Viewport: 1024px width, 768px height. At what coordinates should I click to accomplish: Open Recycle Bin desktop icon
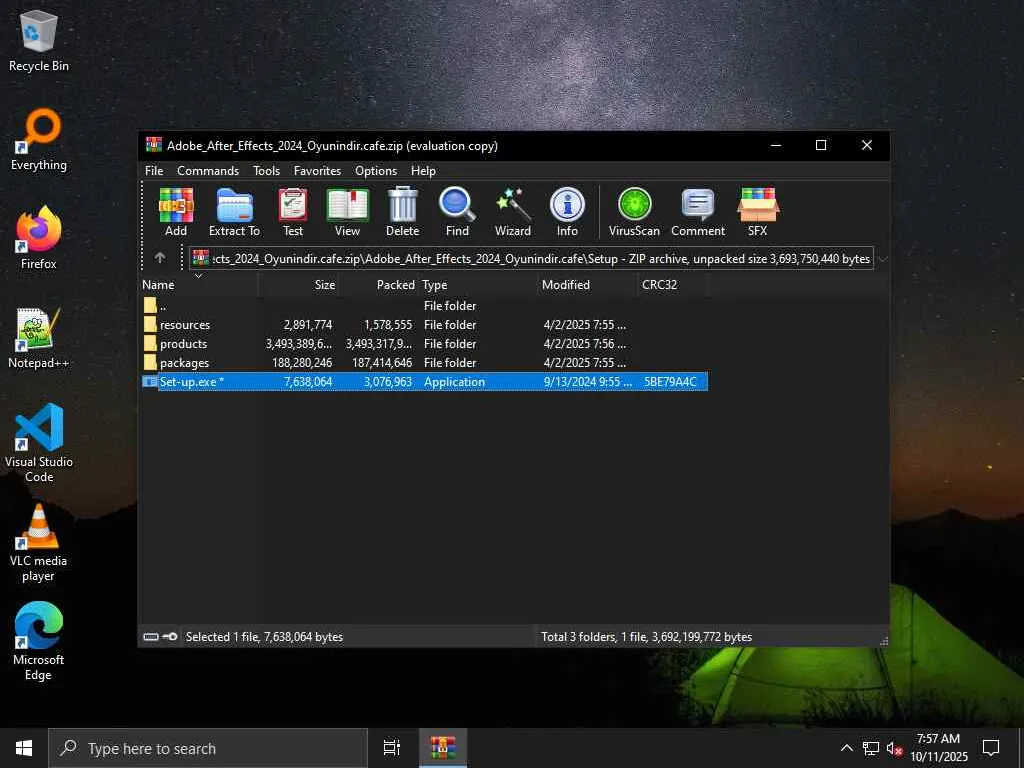pyautogui.click(x=39, y=40)
